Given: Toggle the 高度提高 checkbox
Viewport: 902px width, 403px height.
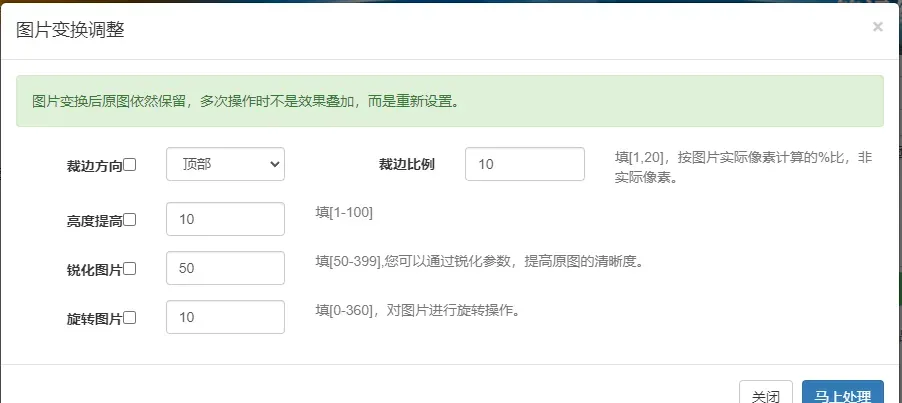Looking at the screenshot, I should pyautogui.click(x=130, y=220).
